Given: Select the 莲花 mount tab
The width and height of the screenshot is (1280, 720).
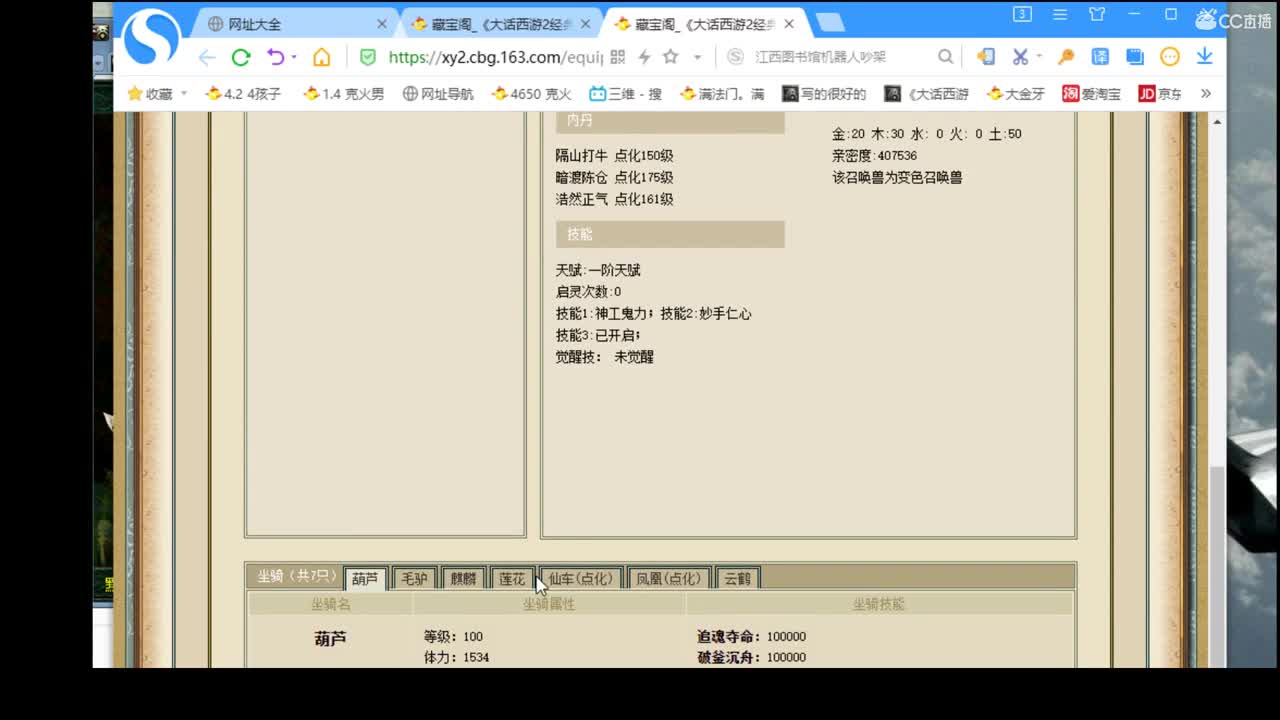Looking at the screenshot, I should [512, 579].
